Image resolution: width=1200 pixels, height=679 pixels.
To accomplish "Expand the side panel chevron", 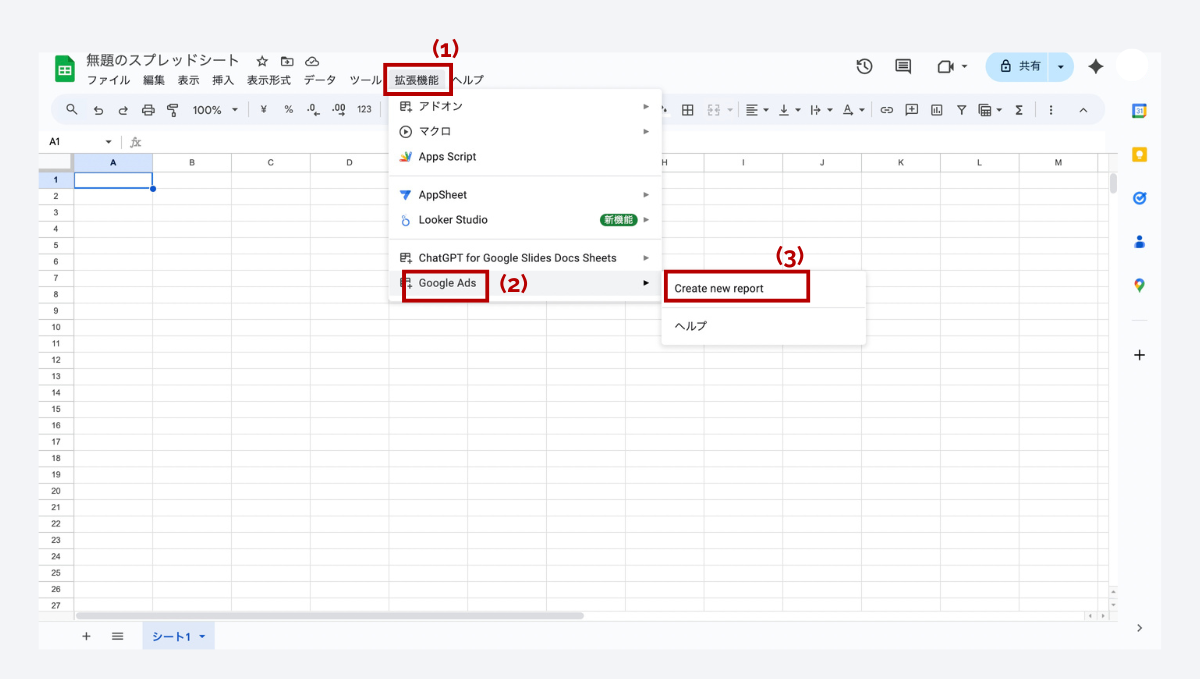I will [1139, 628].
